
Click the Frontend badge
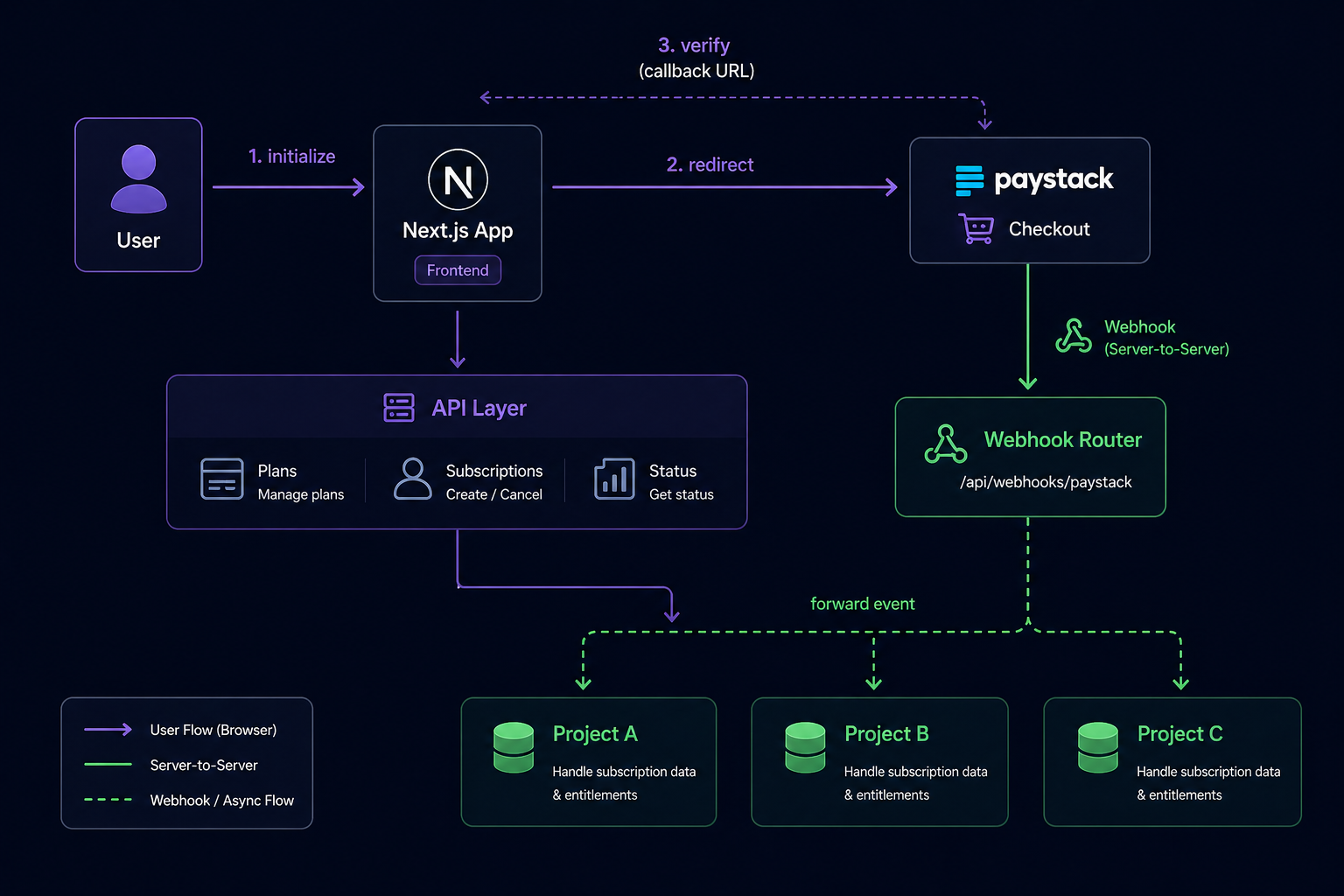[x=458, y=270]
